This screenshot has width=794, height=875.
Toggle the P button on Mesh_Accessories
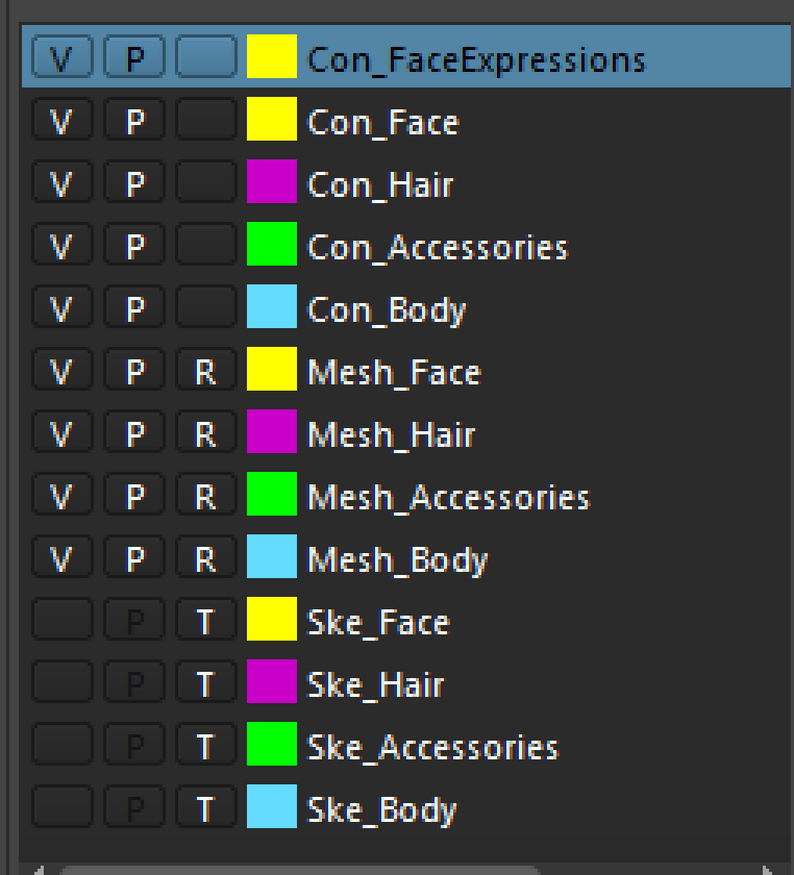point(134,495)
